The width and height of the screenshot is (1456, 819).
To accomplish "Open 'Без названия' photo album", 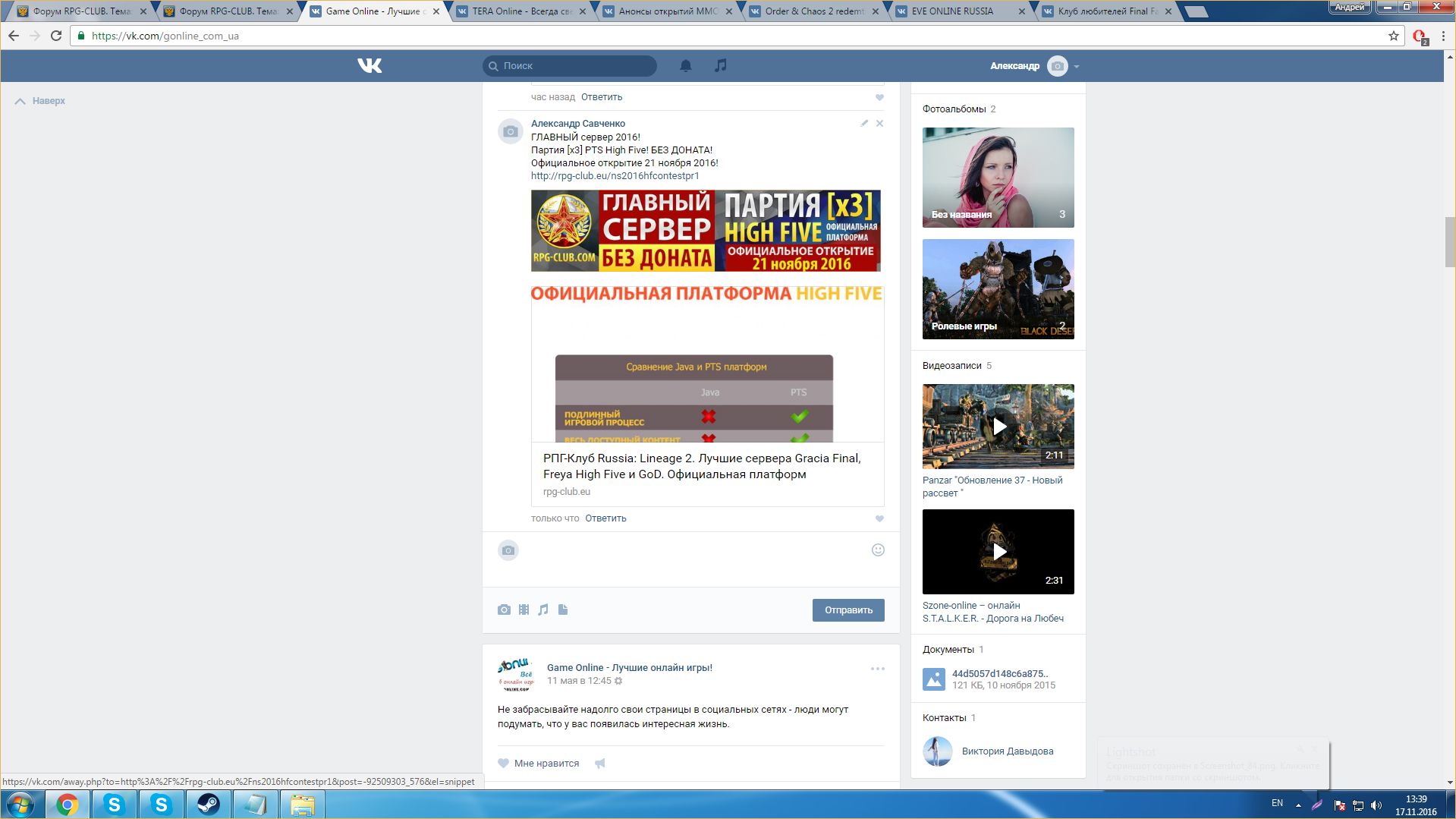I will pyautogui.click(x=998, y=178).
